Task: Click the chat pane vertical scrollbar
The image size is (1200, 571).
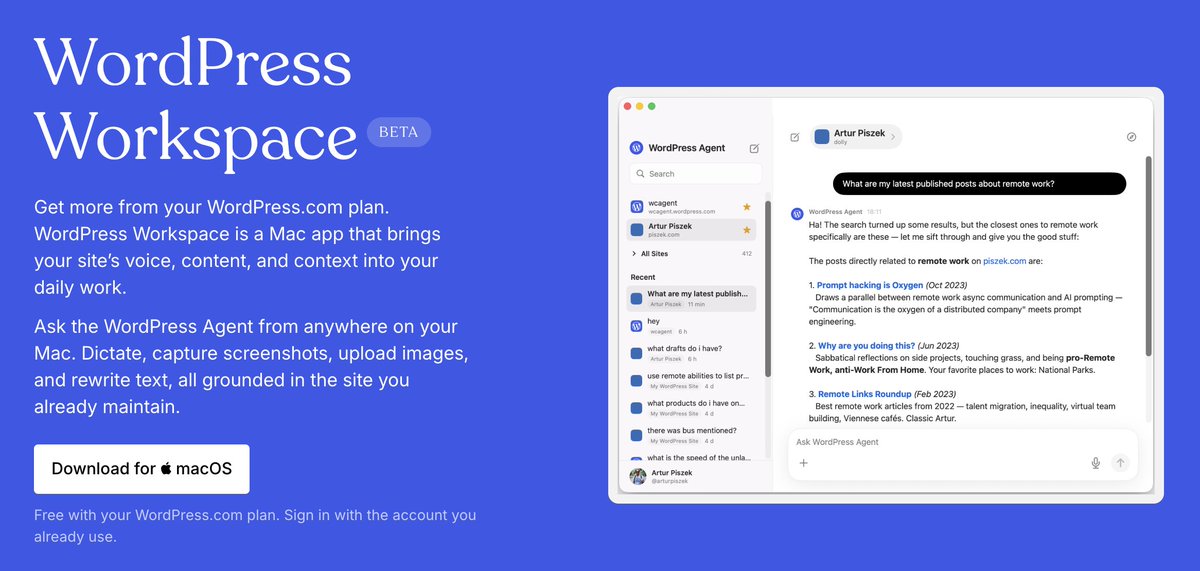Action: point(1148,256)
